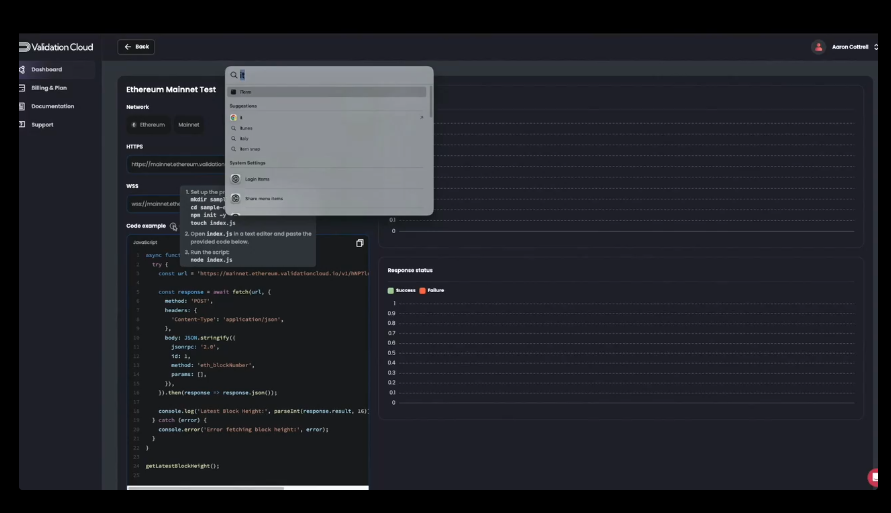Viewport: 891px width, 513px height.
Task: Toggle the Success legend swatch
Action: tap(390, 290)
